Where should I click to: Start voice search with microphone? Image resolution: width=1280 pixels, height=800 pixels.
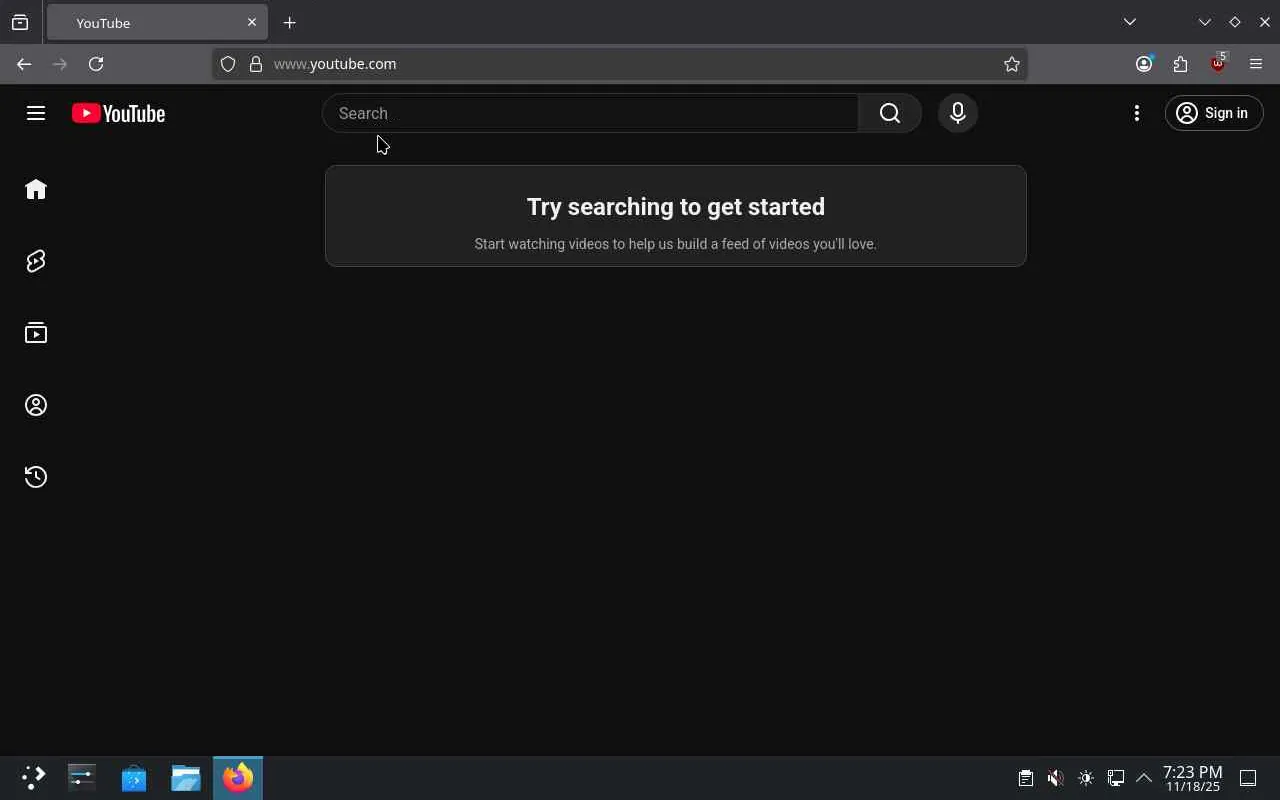click(x=957, y=113)
